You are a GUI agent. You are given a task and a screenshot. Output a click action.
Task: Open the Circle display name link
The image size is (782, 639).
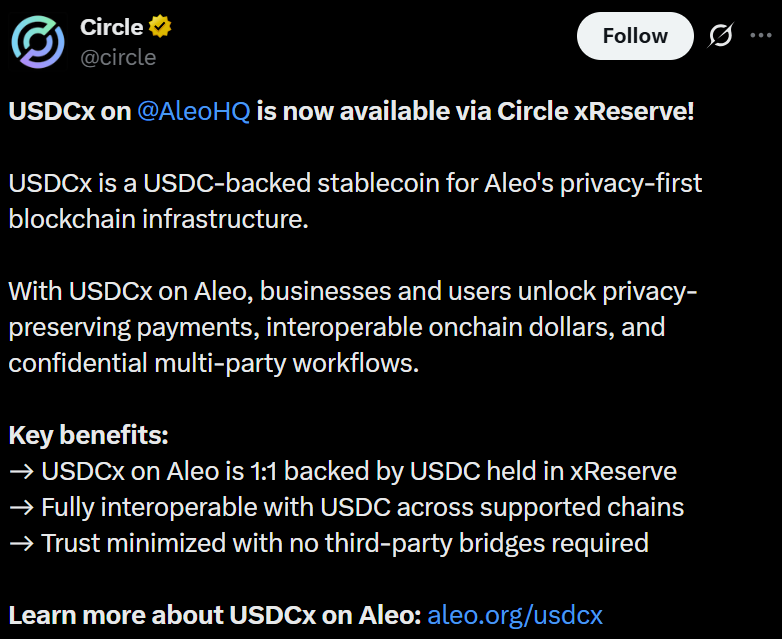(111, 28)
